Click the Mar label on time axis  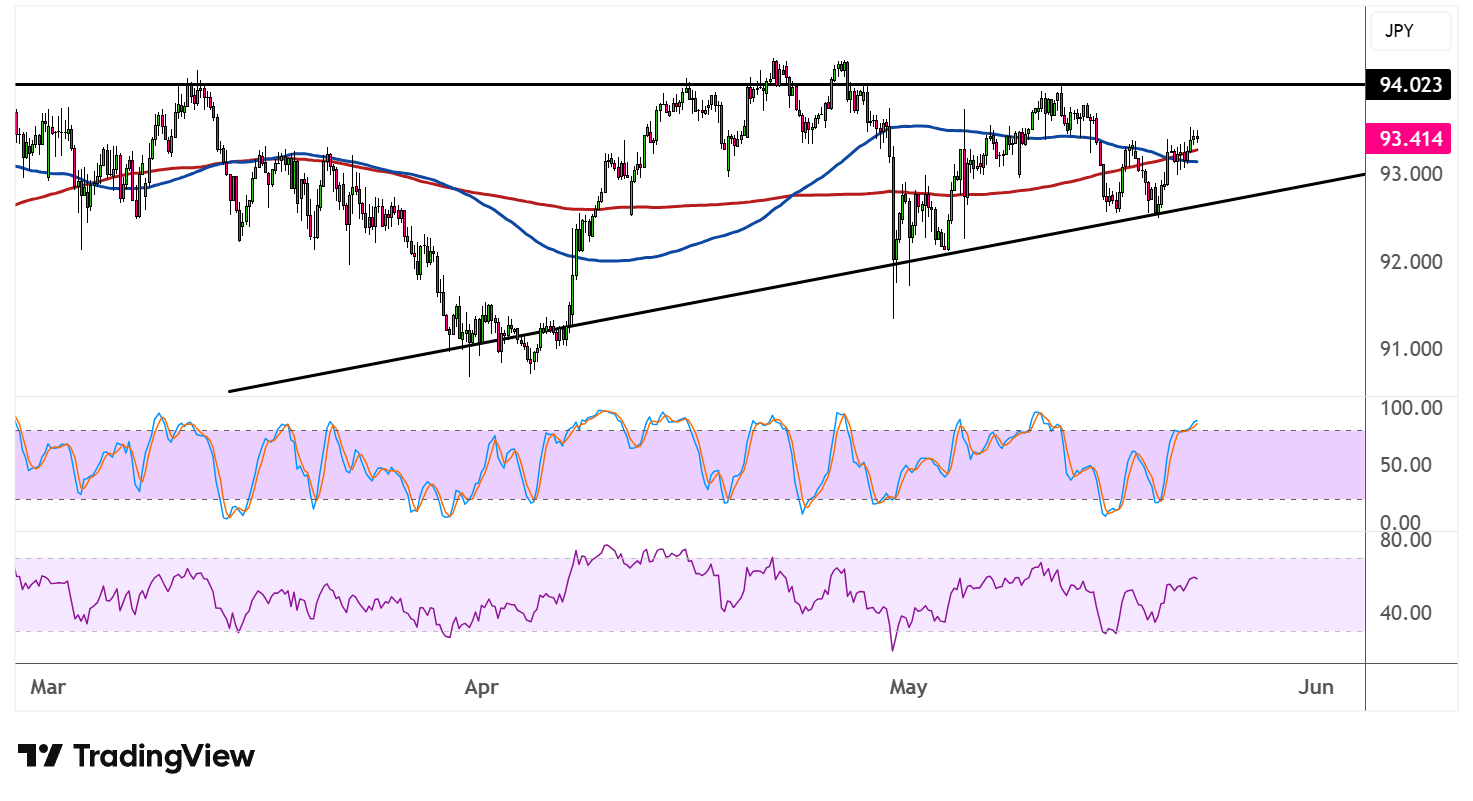click(48, 687)
